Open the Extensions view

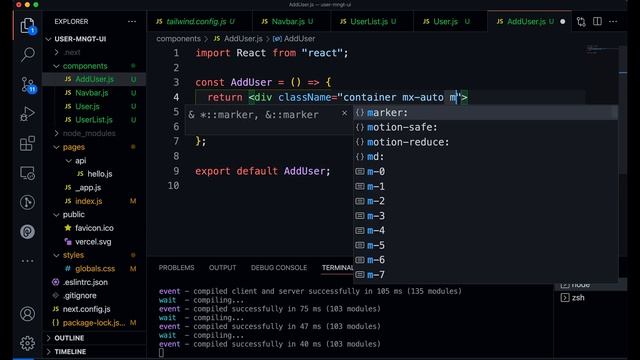pyautogui.click(x=27, y=144)
